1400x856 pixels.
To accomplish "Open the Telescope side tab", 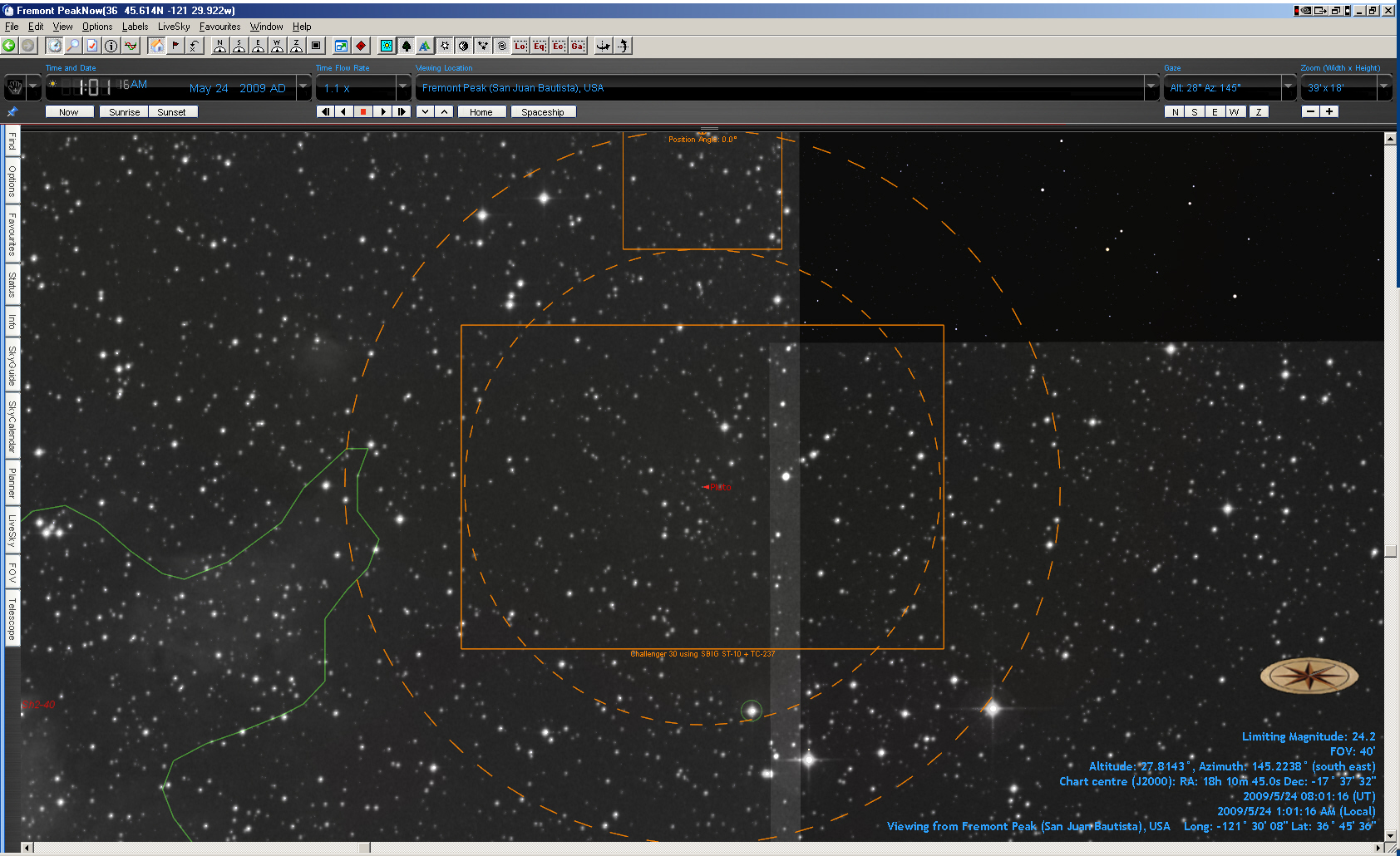I will click(12, 619).
